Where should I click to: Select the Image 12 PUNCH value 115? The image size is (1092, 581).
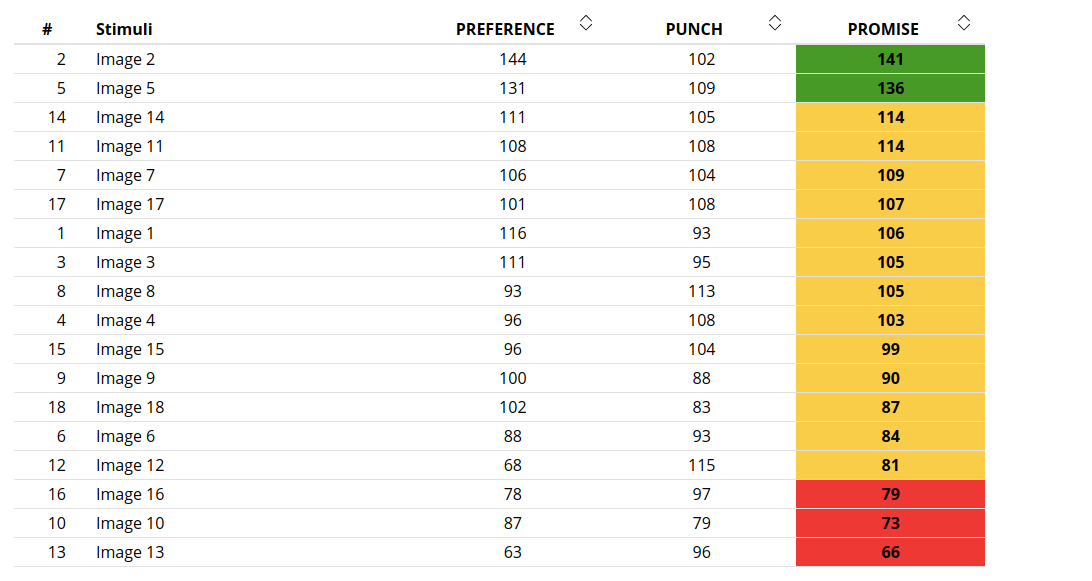point(701,465)
